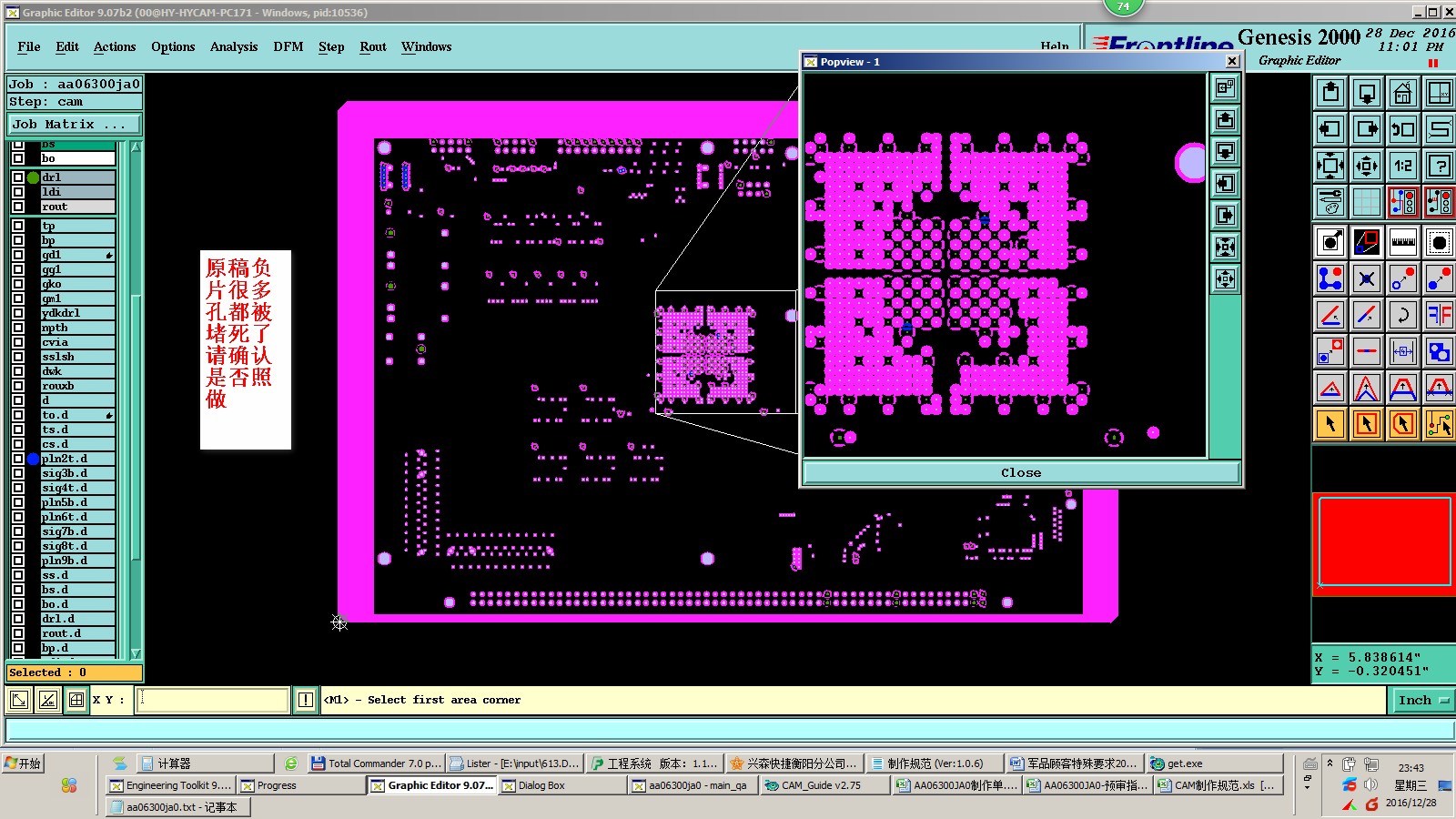Image resolution: width=1456 pixels, height=819 pixels.
Task: Click the X Y coordinate input field
Action: point(212,700)
